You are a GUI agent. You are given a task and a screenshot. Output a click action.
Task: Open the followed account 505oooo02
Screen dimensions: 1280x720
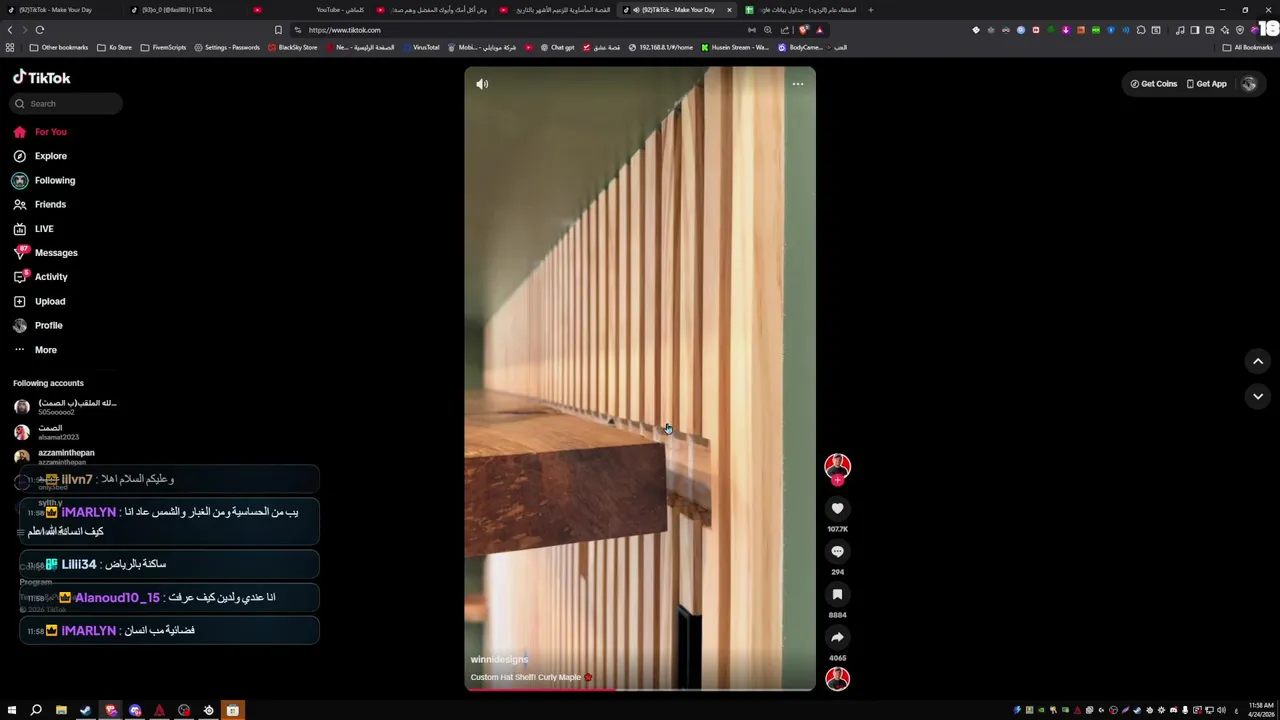(x=66, y=407)
